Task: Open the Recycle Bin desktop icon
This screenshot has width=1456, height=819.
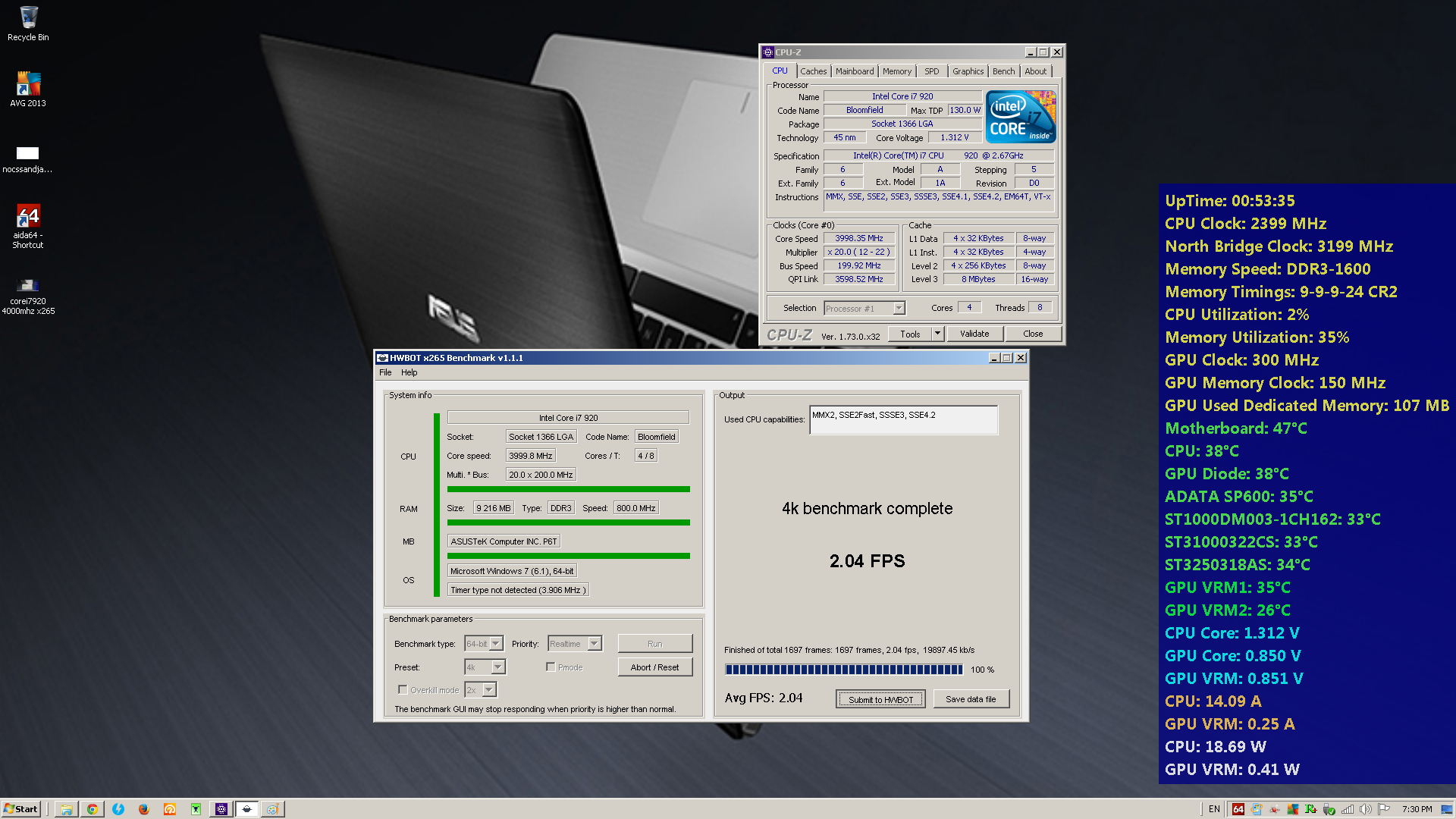Action: tap(28, 24)
